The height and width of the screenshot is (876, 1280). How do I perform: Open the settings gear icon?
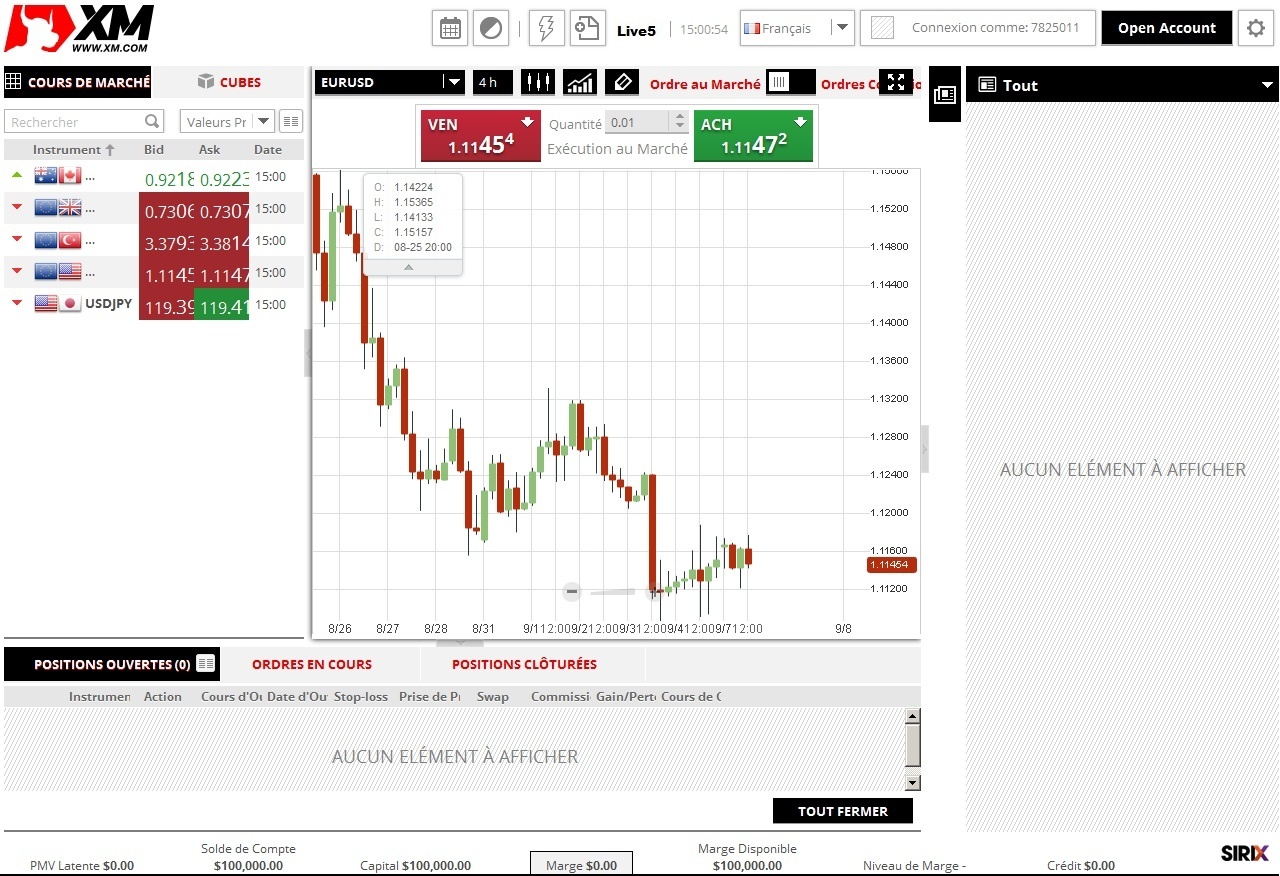[1256, 28]
